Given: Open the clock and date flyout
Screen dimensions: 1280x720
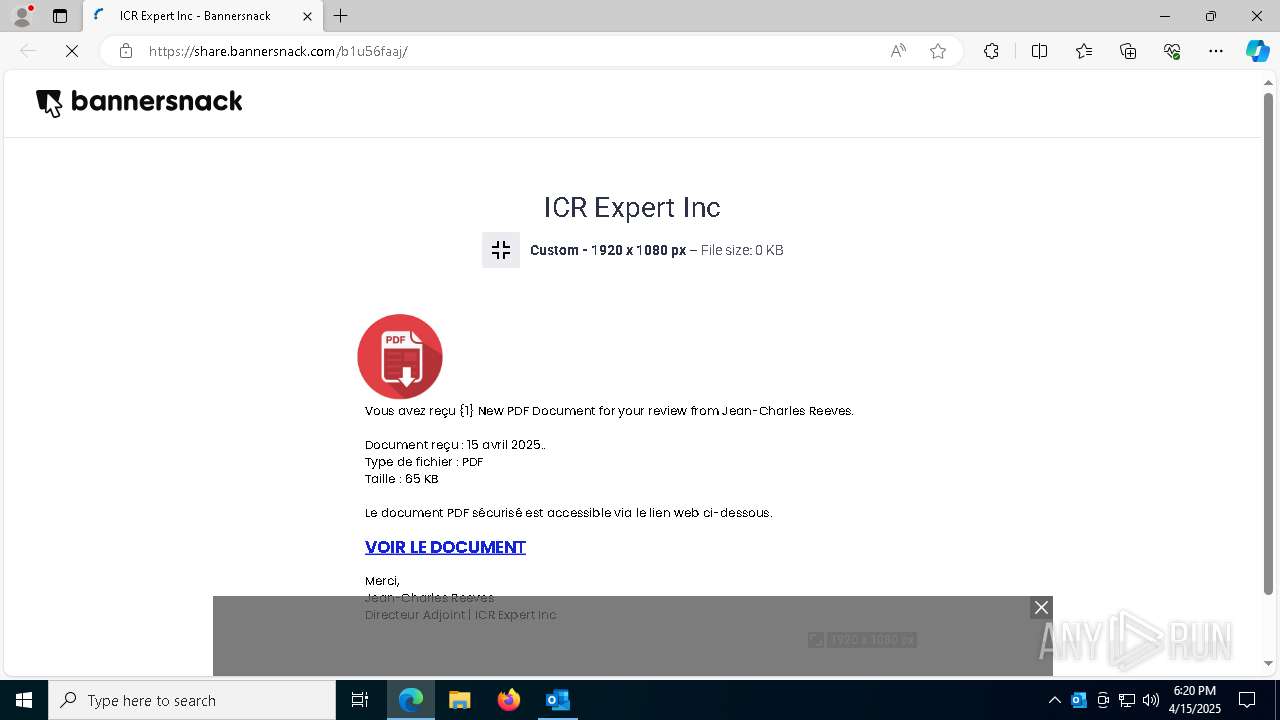Looking at the screenshot, I should (1195, 700).
